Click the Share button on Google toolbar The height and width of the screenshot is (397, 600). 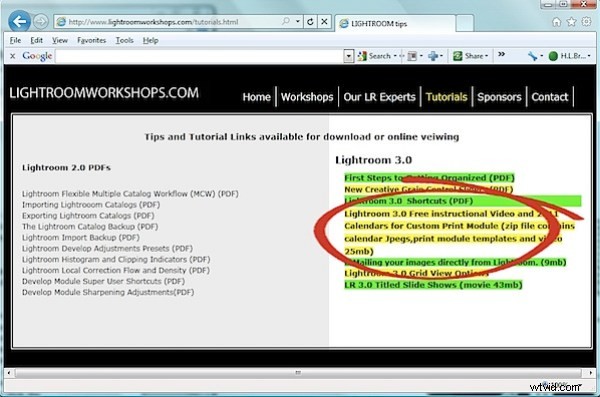pos(468,56)
